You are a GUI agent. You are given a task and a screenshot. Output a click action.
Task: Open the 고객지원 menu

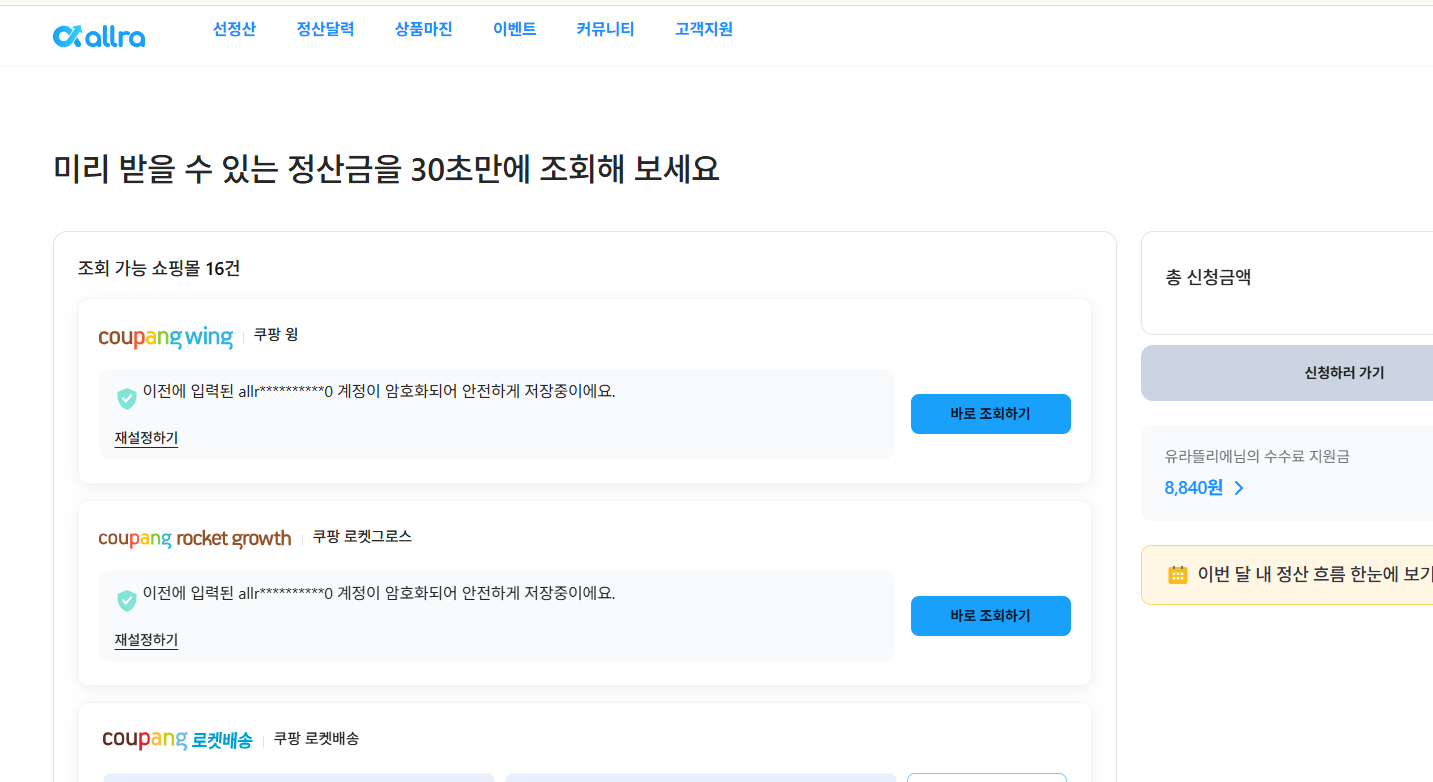point(704,30)
